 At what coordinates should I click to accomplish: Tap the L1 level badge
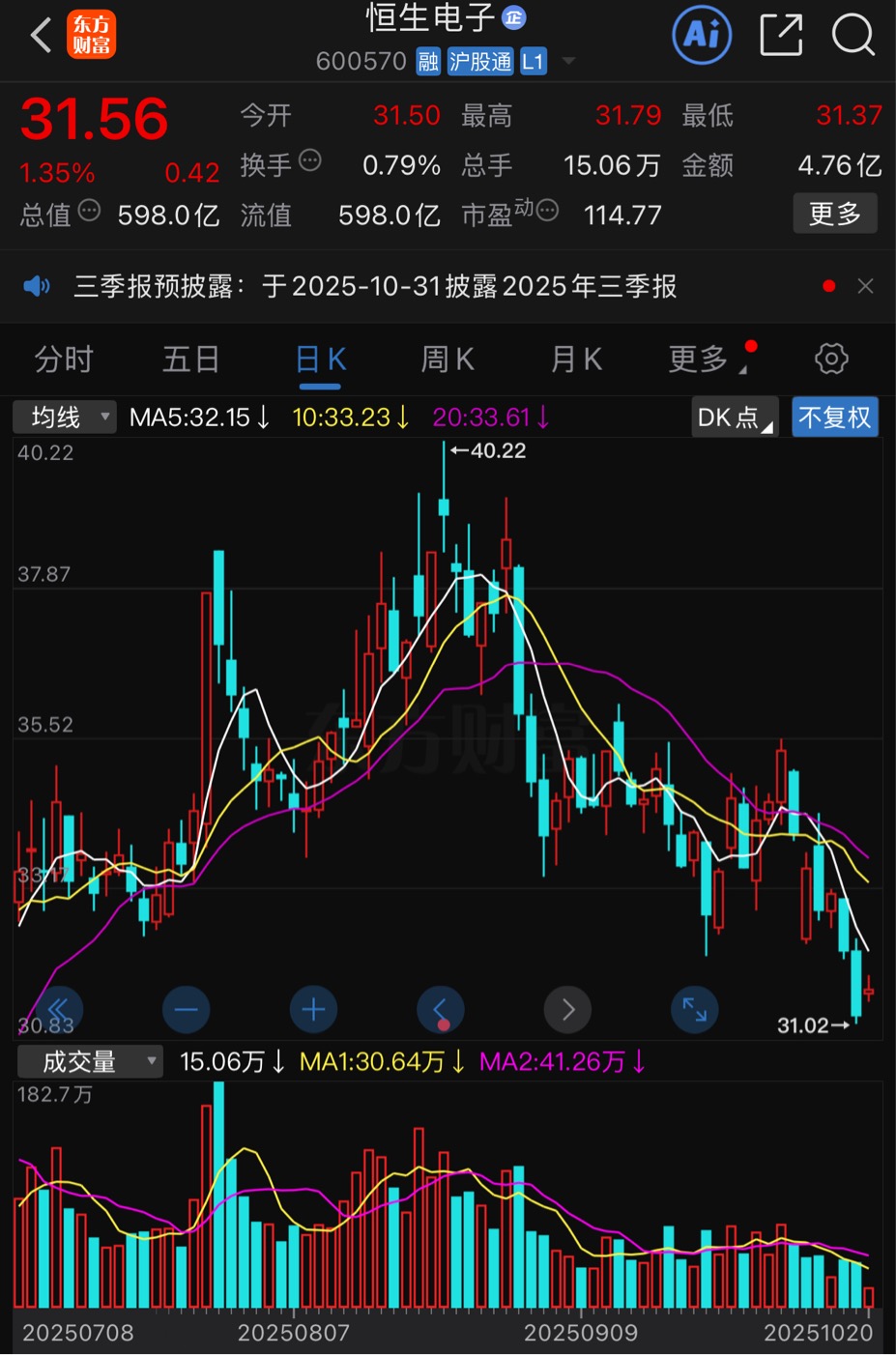[534, 62]
